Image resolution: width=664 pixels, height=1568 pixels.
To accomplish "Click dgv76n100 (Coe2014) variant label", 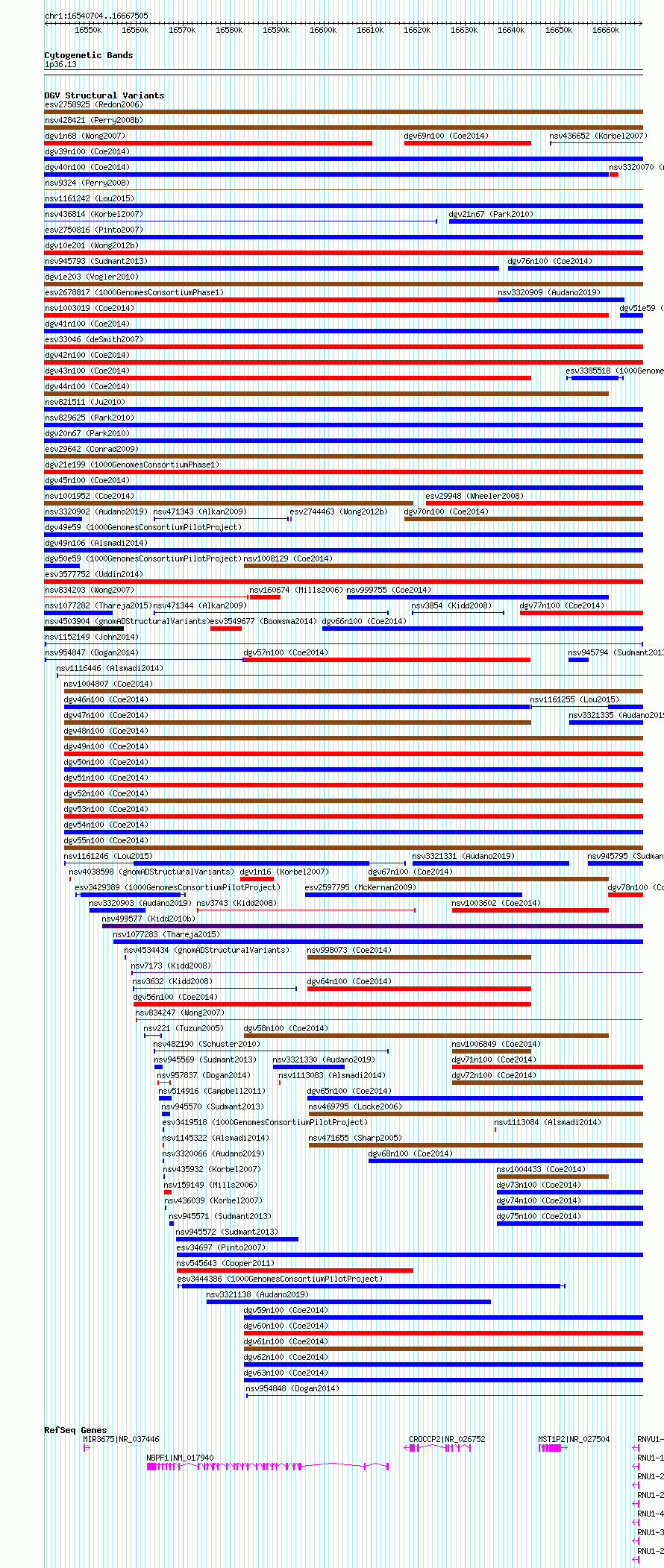I will [x=550, y=261].
